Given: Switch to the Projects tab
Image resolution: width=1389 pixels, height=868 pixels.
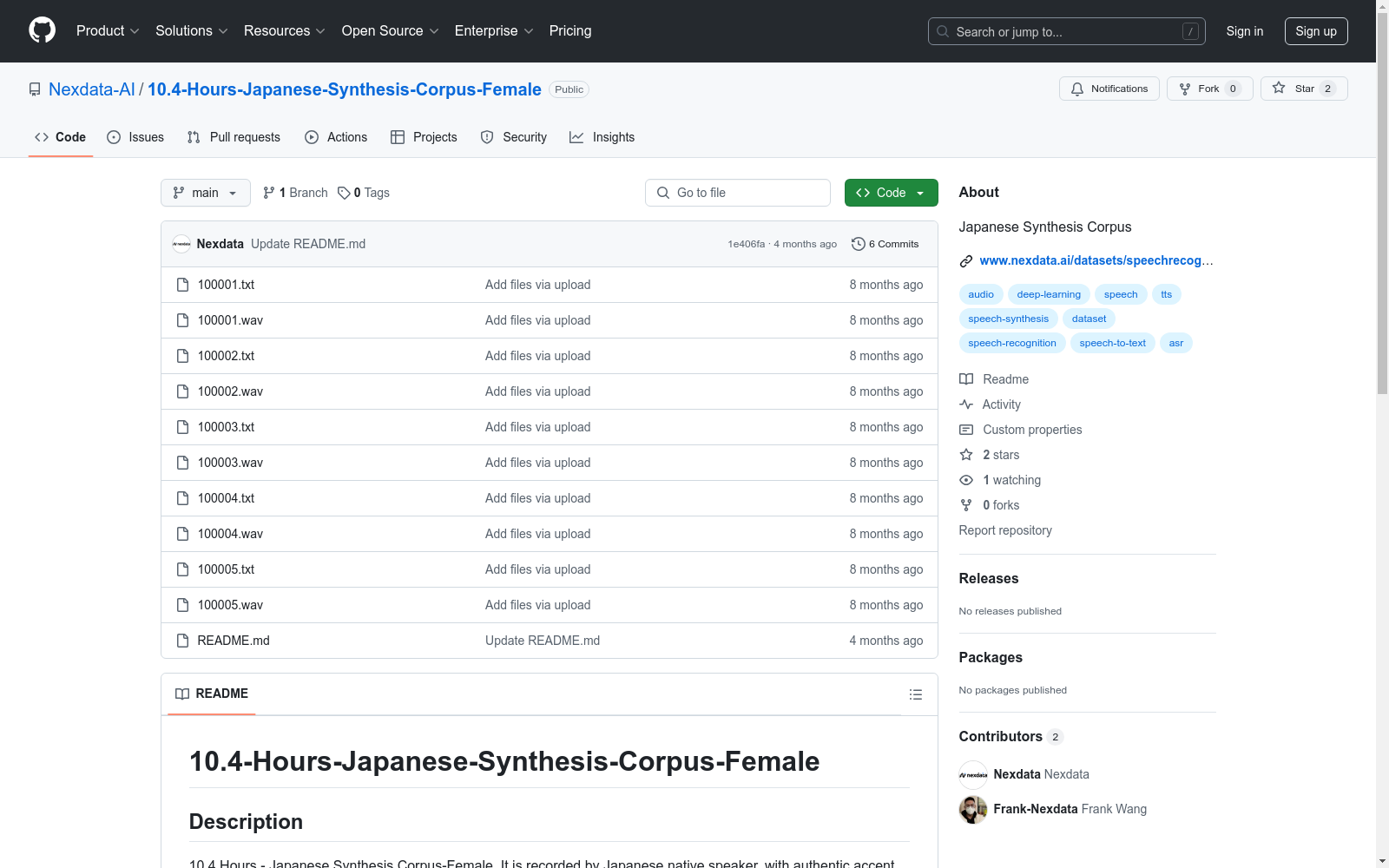Looking at the screenshot, I should tap(424, 137).
